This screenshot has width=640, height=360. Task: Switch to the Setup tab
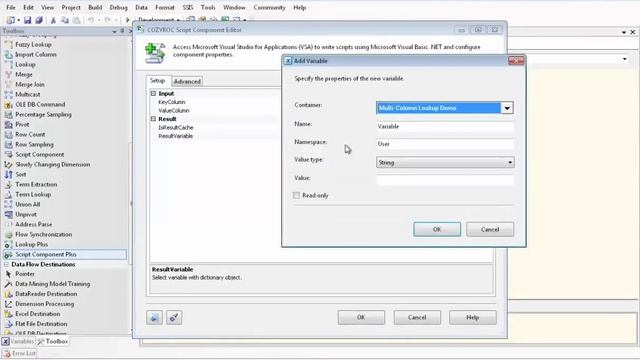(x=158, y=81)
